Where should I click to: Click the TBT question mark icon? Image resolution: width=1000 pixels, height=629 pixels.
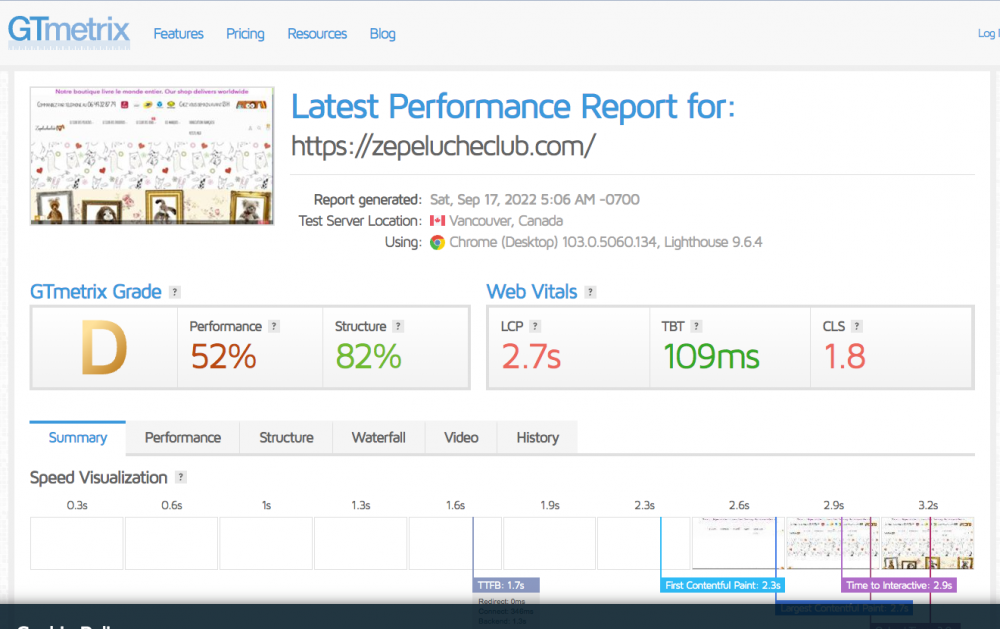point(697,326)
